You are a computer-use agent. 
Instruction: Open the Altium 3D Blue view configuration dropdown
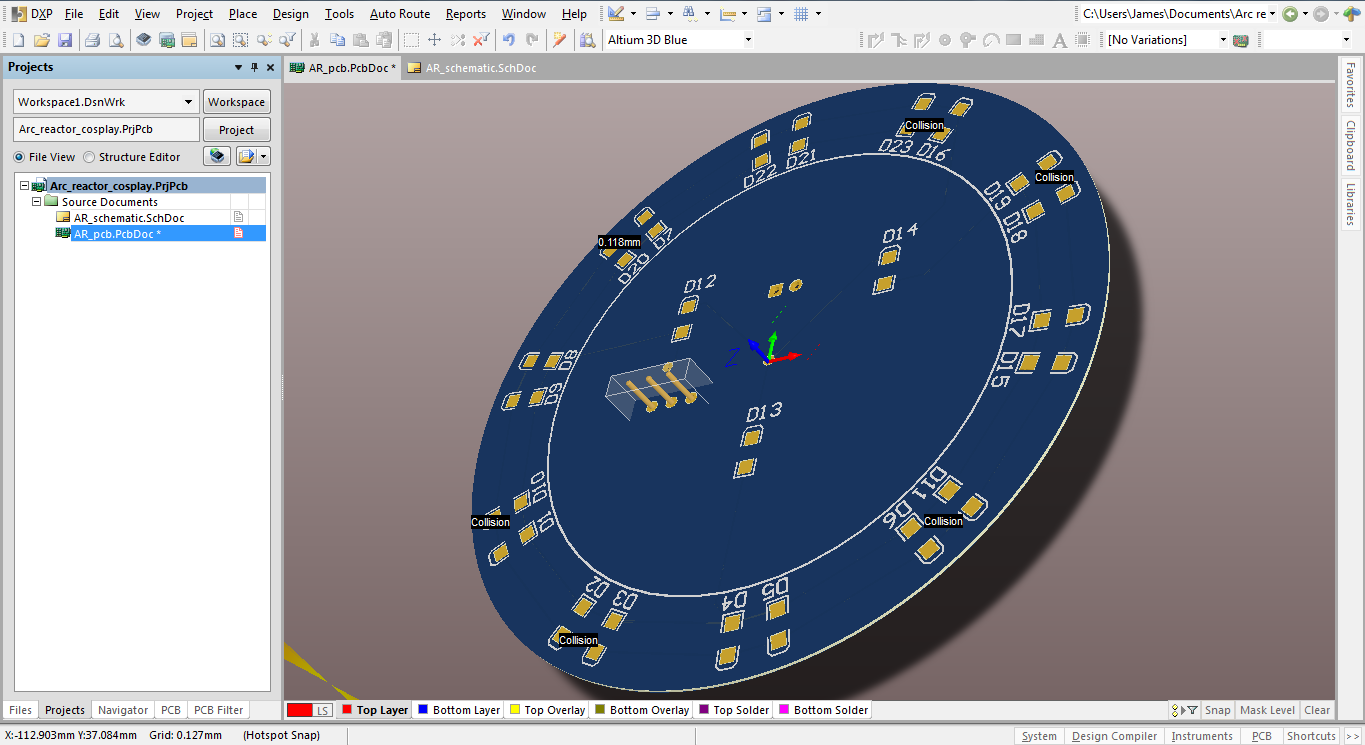pos(747,40)
